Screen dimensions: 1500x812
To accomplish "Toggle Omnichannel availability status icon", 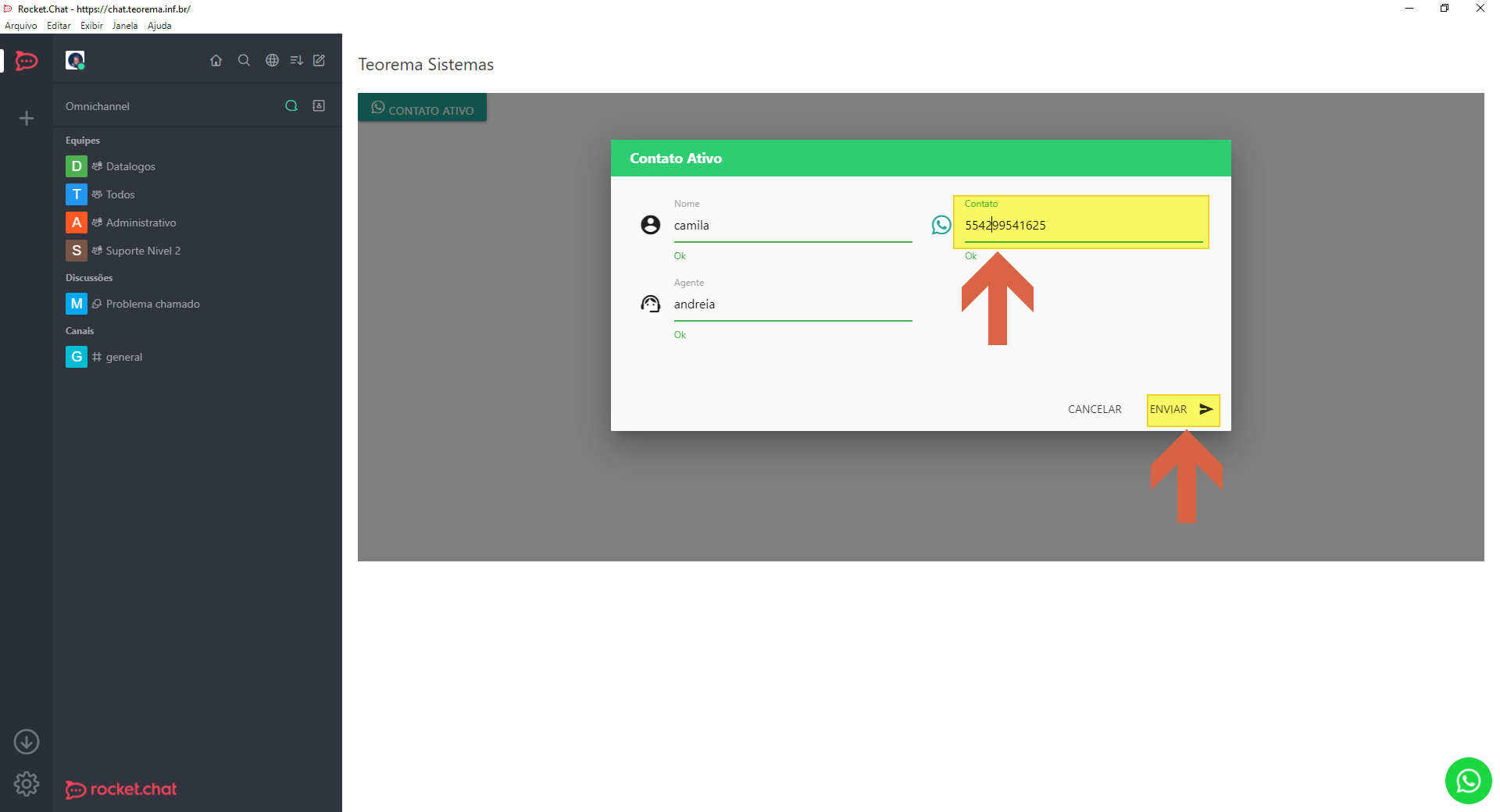I will pyautogui.click(x=291, y=105).
